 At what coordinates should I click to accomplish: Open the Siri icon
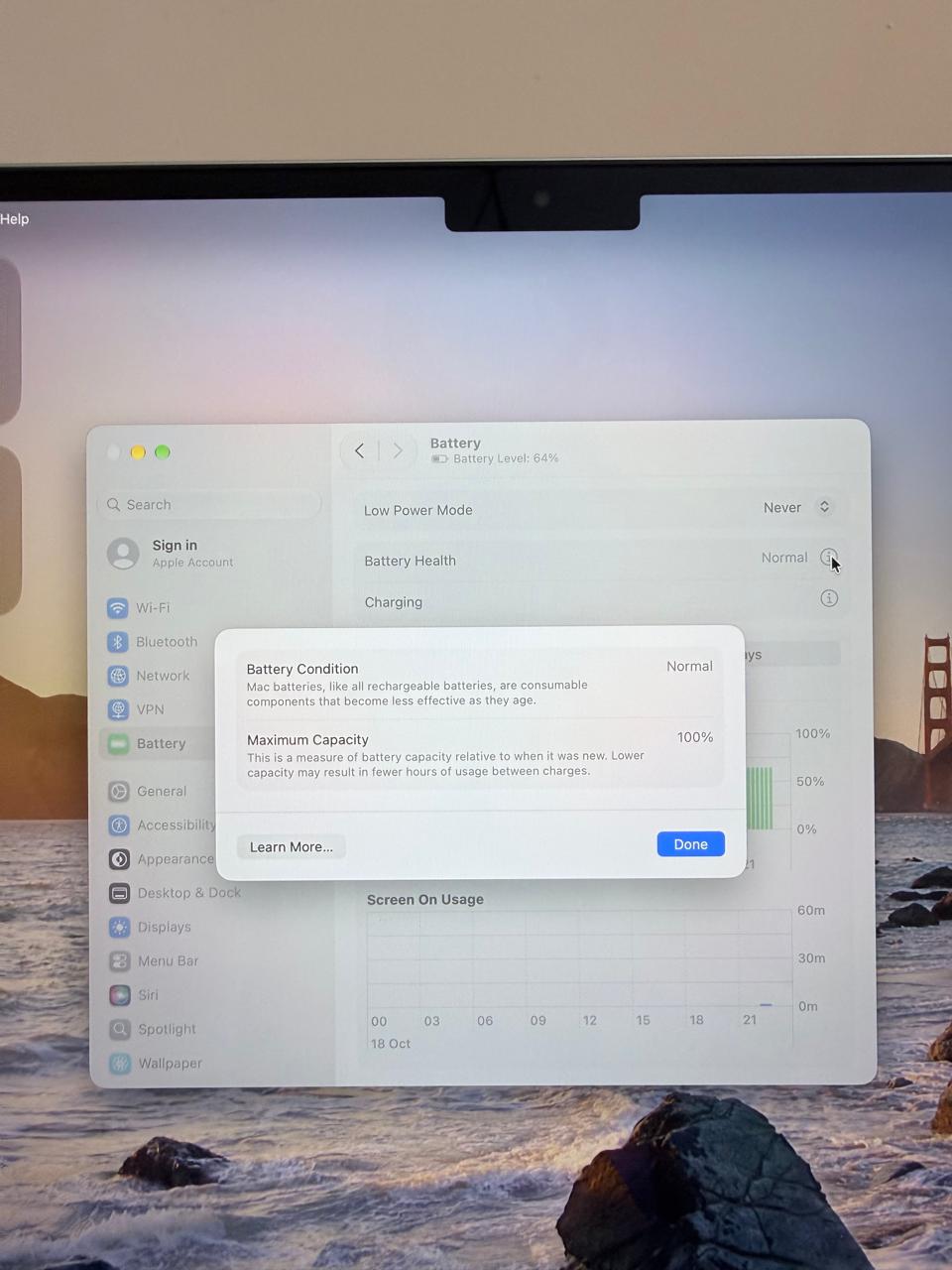119,994
